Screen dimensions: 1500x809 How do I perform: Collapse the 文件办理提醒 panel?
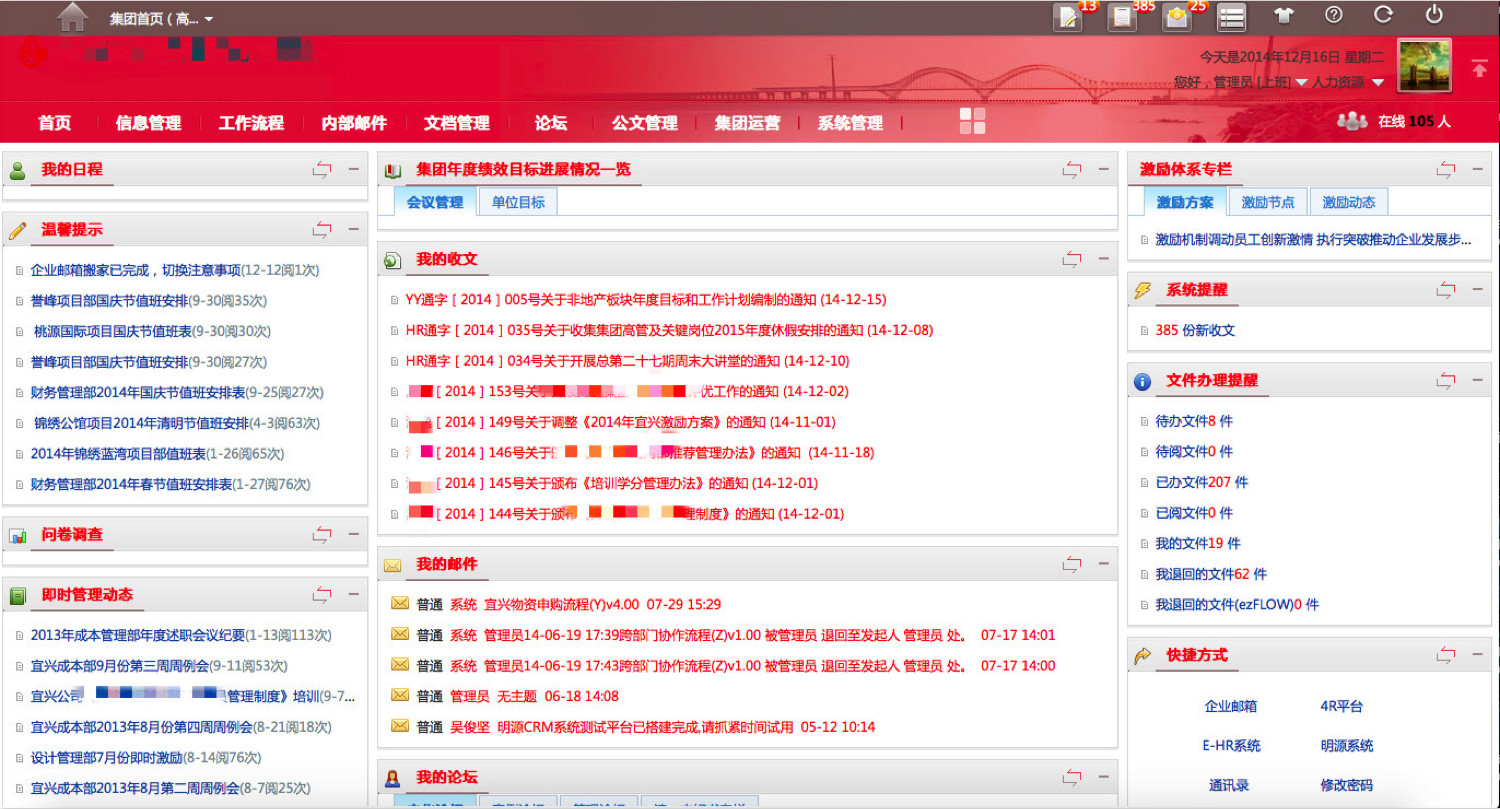click(x=1477, y=380)
